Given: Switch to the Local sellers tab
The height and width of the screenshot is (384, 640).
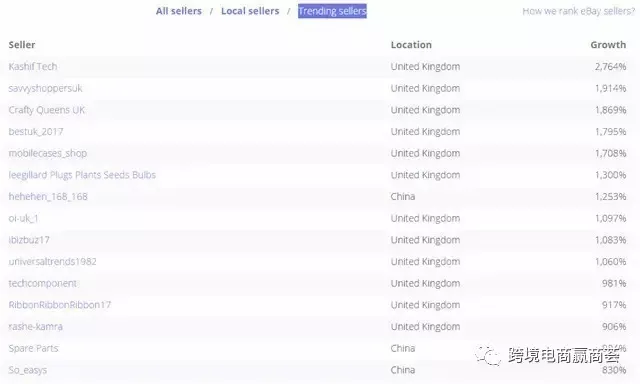Looking at the screenshot, I should pos(250,11).
